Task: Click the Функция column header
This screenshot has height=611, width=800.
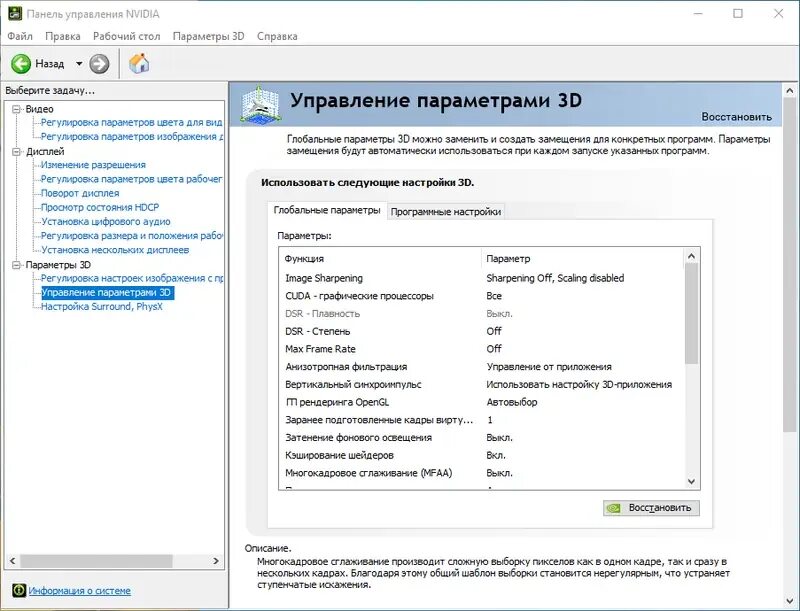Action: point(380,259)
